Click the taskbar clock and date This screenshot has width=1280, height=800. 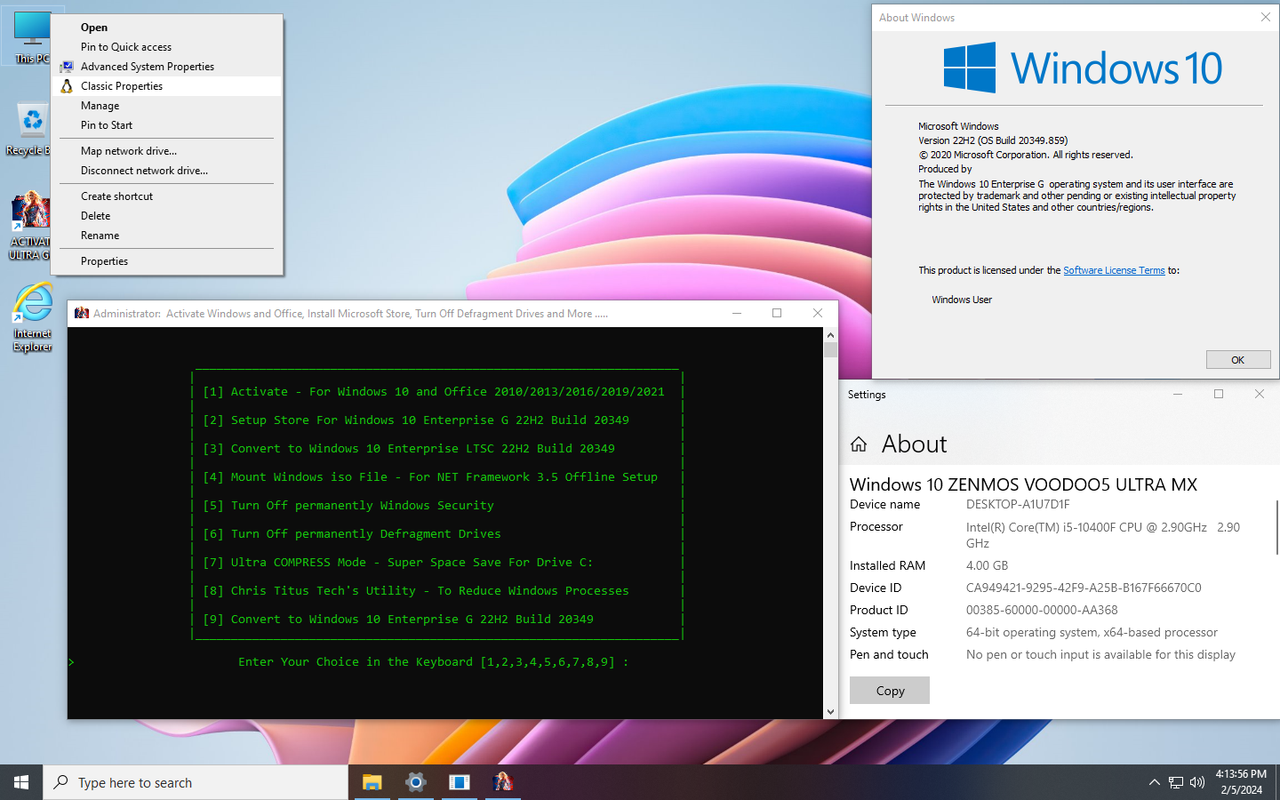click(x=1239, y=782)
